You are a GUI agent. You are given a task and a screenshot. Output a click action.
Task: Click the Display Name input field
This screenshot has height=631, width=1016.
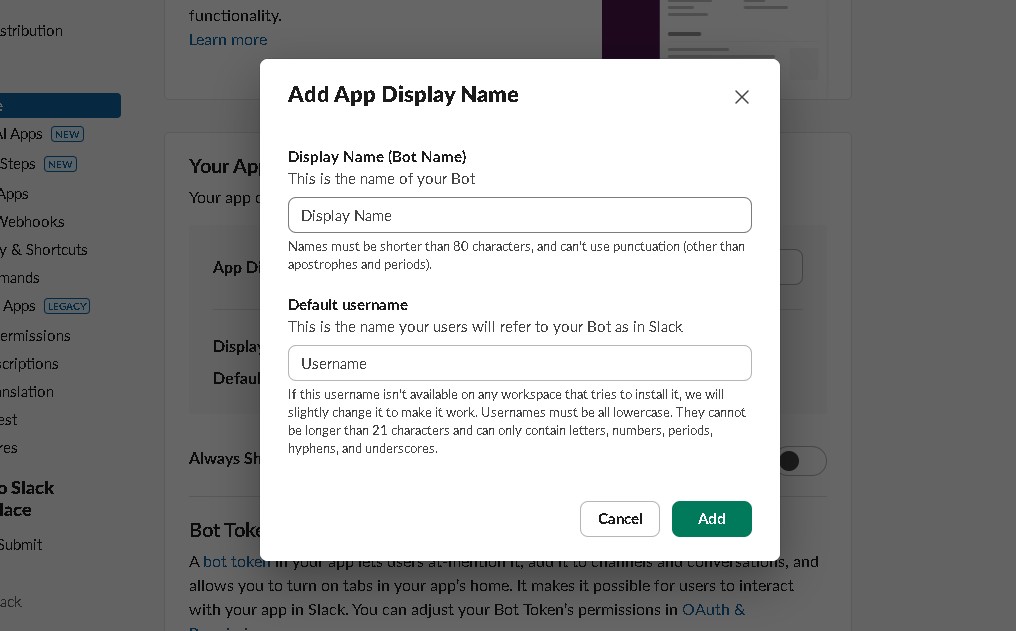(519, 215)
